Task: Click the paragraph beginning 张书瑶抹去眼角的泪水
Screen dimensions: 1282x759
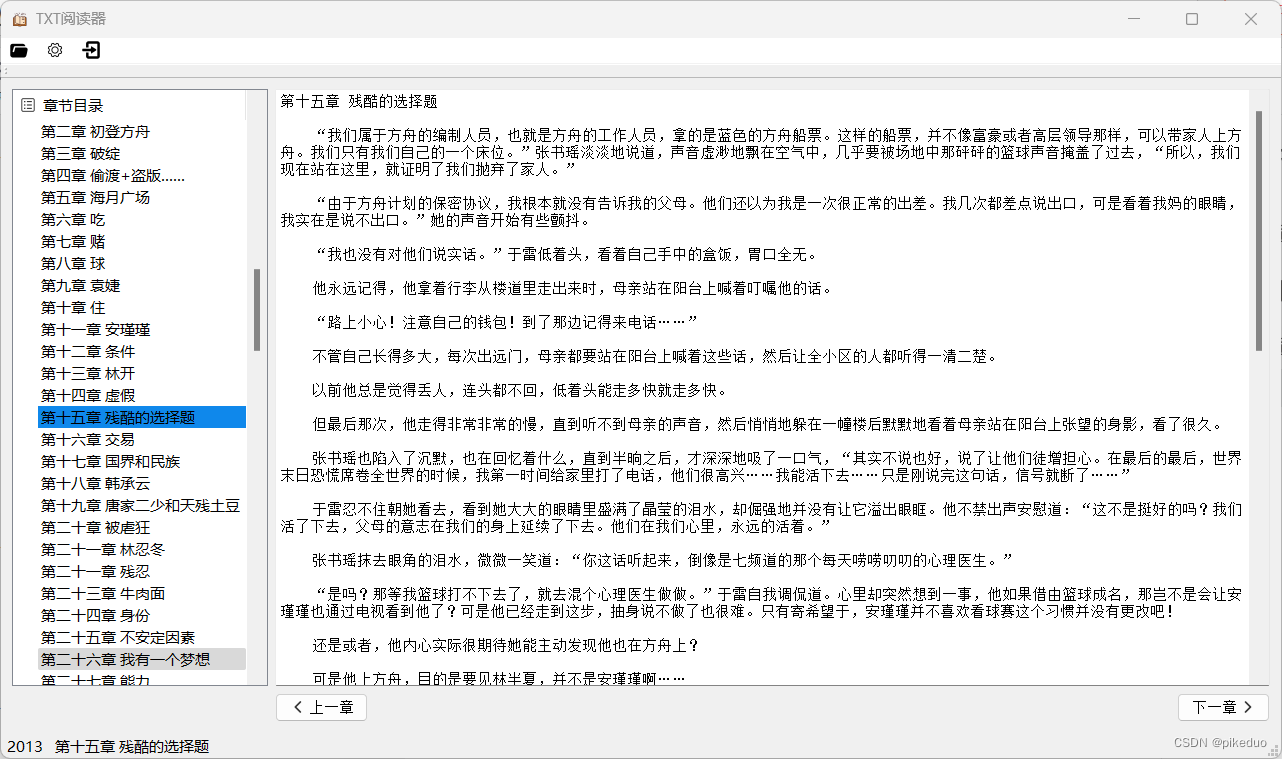Action: pyautogui.click(x=664, y=559)
